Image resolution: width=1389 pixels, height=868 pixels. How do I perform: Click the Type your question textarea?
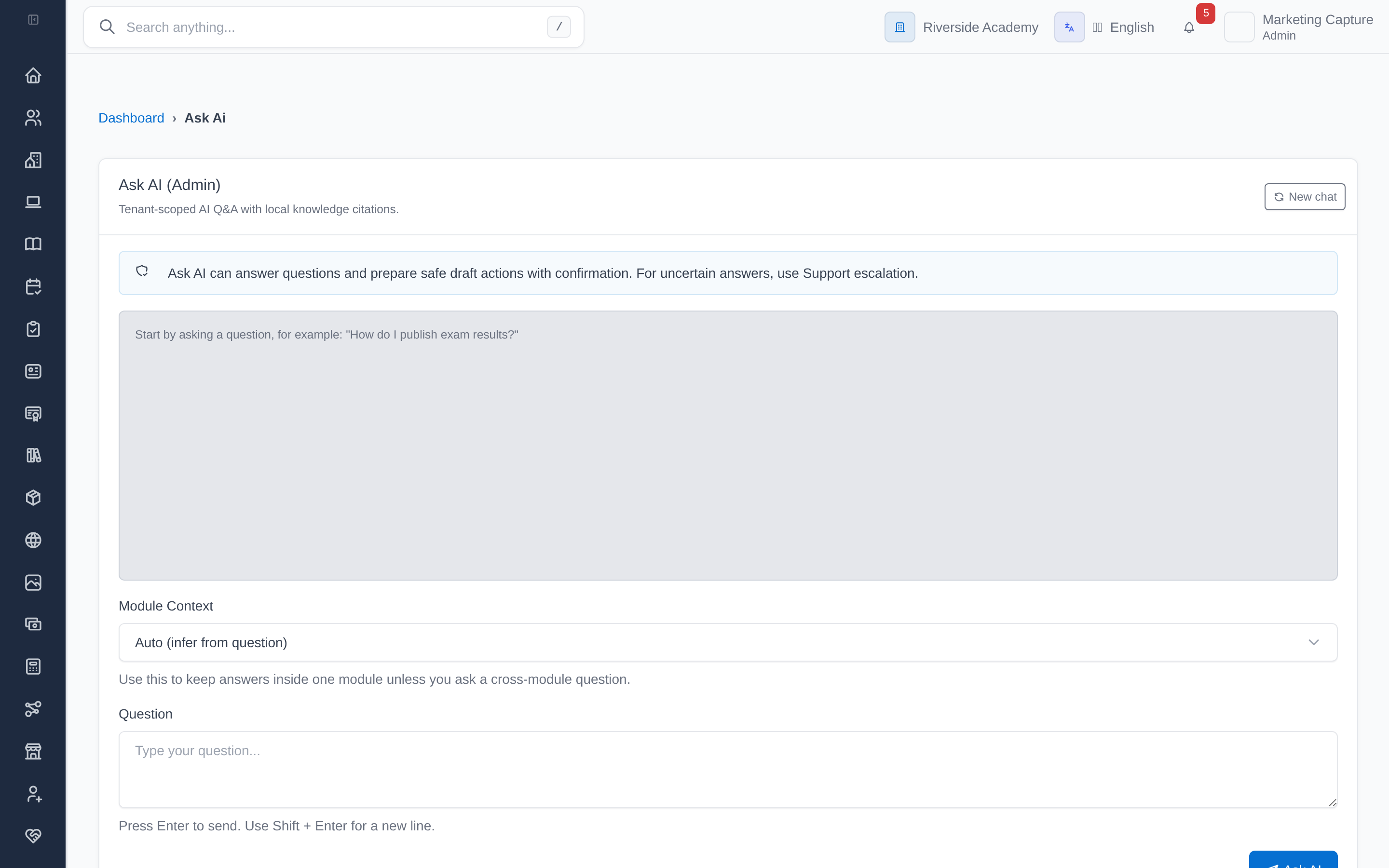(x=728, y=770)
